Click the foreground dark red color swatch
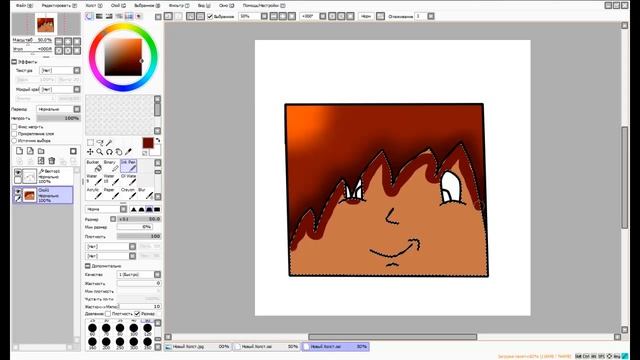This screenshot has width=640, height=360. 147,142
